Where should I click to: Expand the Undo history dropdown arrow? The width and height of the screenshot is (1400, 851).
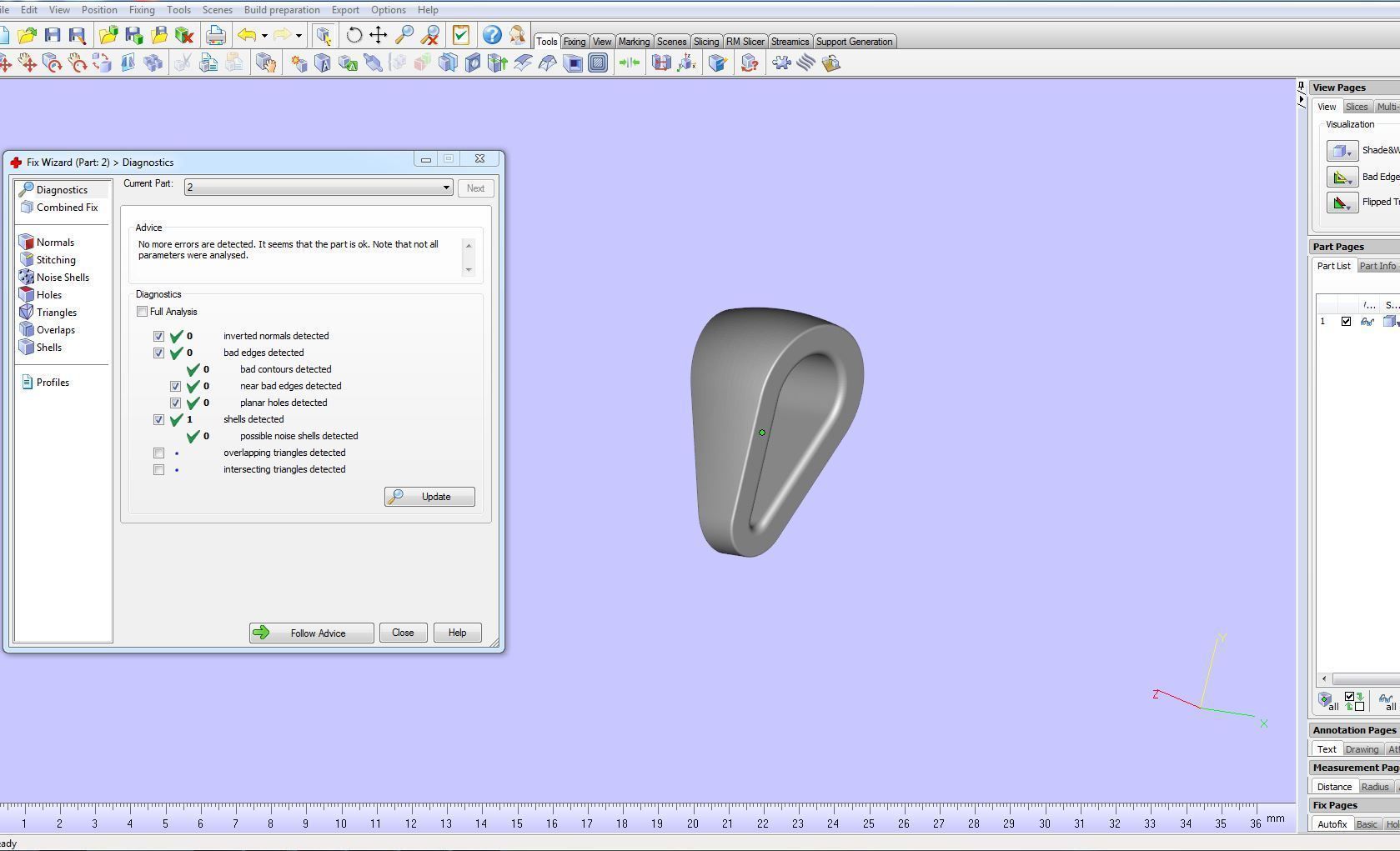pyautogui.click(x=264, y=36)
